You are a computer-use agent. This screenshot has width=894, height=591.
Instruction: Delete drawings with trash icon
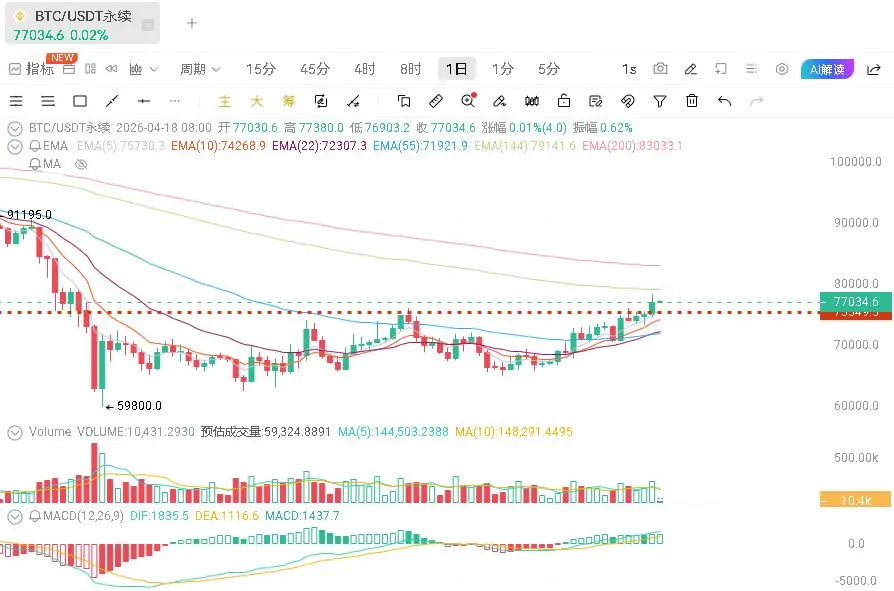click(x=692, y=101)
